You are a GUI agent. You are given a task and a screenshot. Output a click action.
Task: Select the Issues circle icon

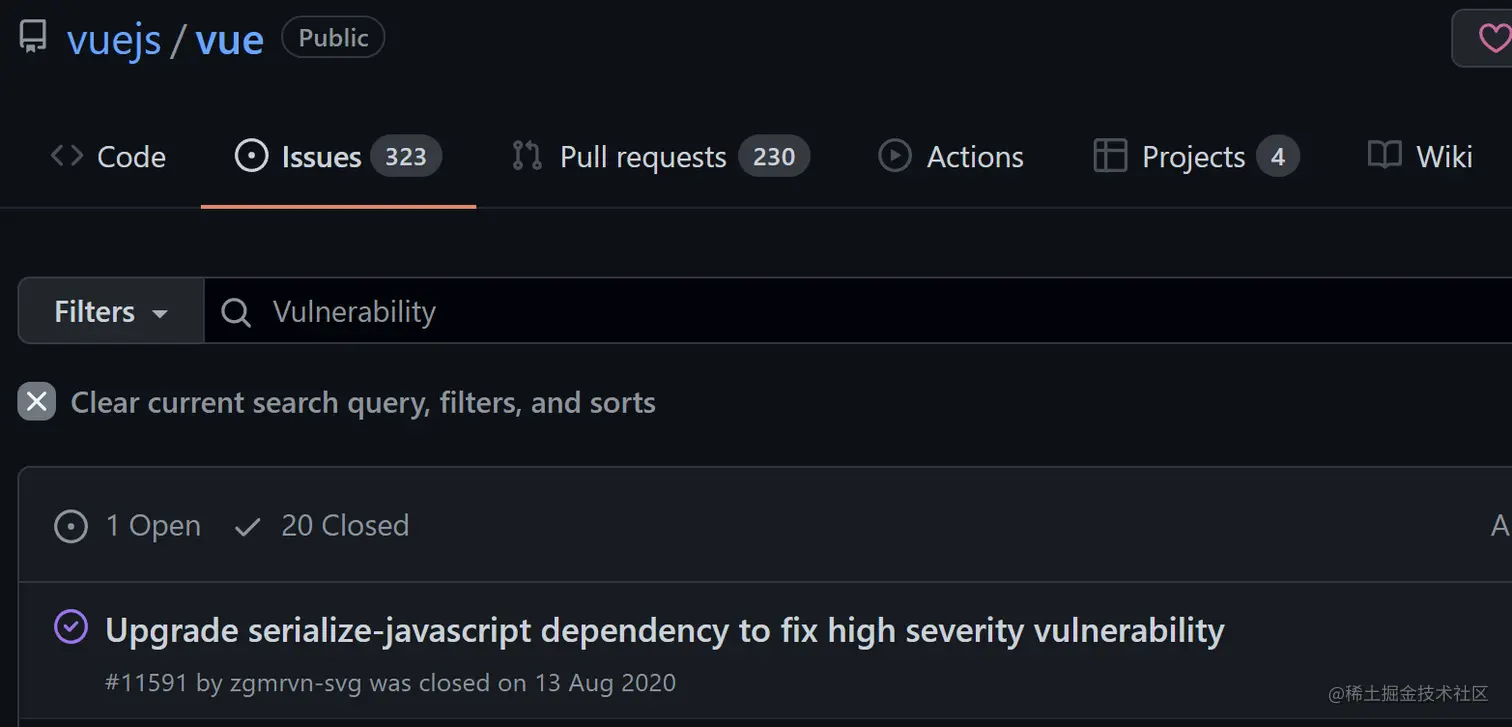250,156
